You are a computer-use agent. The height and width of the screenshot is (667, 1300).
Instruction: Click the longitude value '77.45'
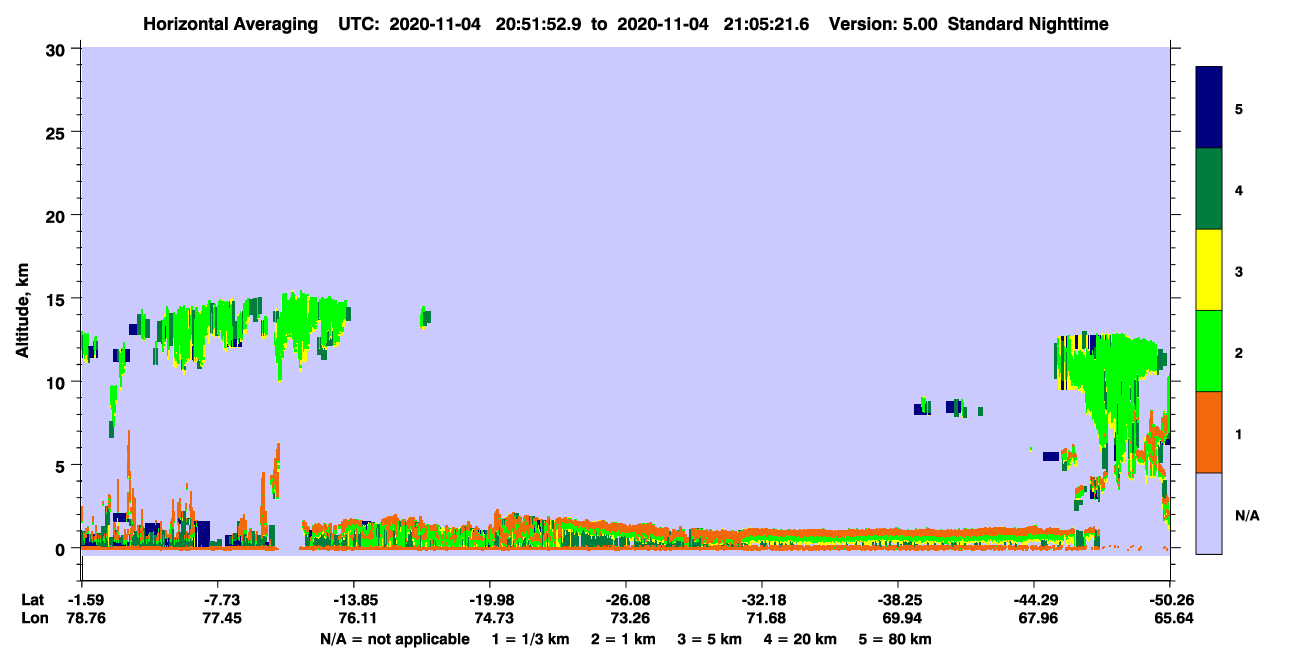pyautogui.click(x=222, y=618)
